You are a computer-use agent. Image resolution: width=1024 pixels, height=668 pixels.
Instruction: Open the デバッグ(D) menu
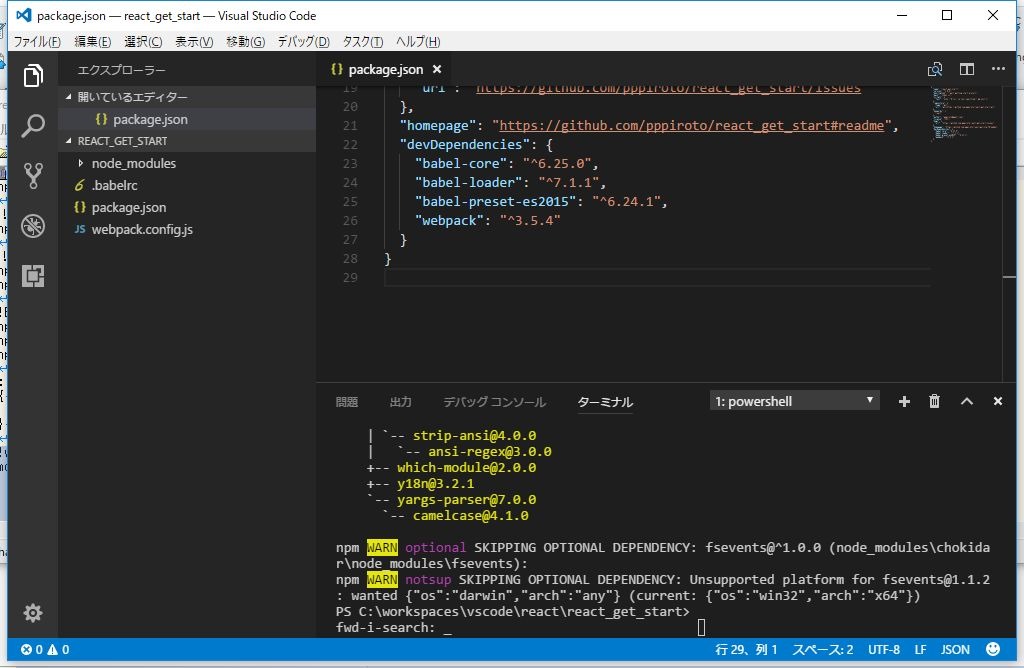303,41
